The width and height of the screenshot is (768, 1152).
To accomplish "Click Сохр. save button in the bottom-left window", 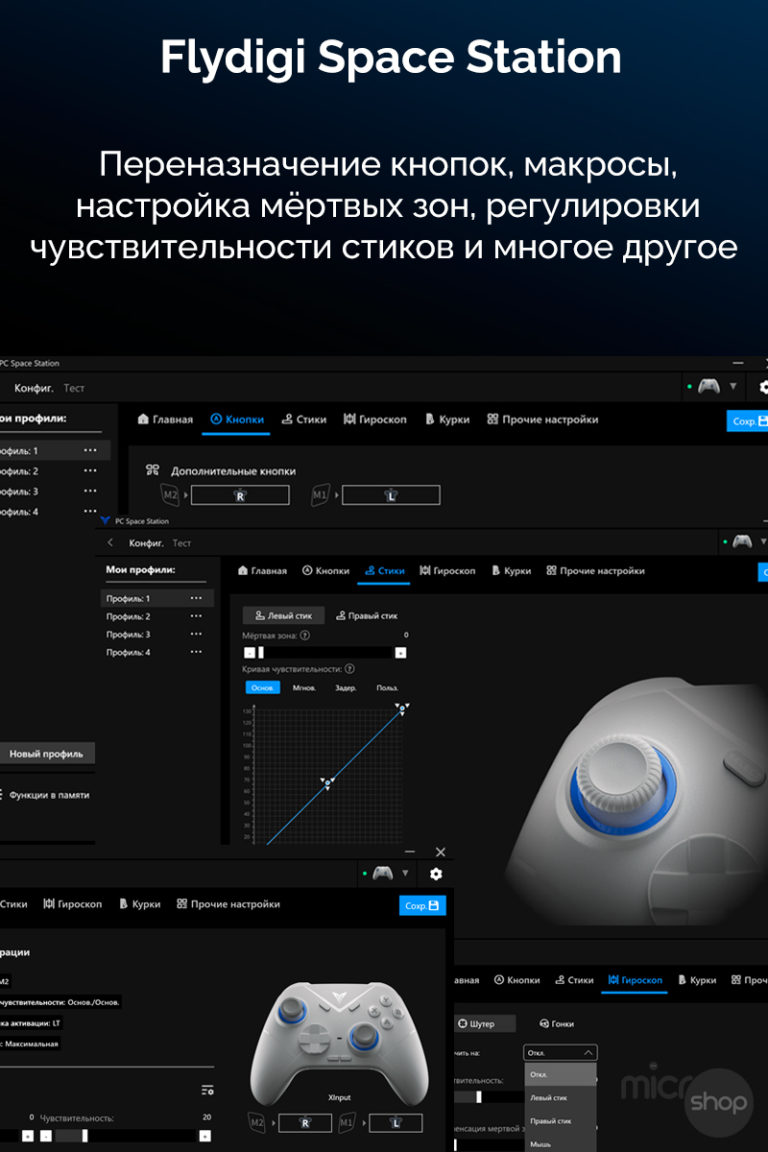I will tap(422, 906).
